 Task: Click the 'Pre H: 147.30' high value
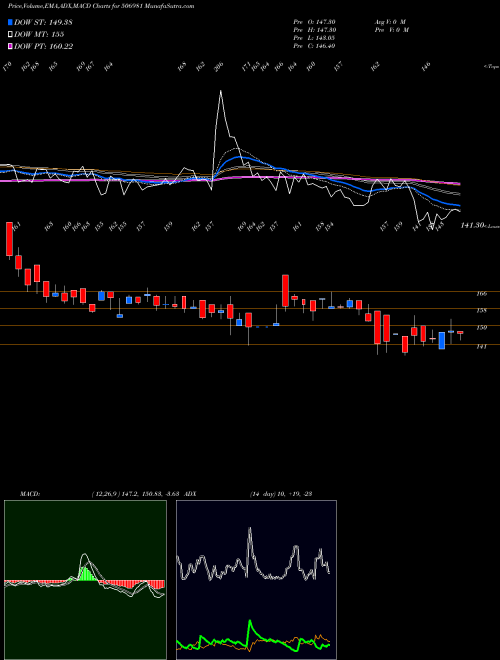click(314, 30)
